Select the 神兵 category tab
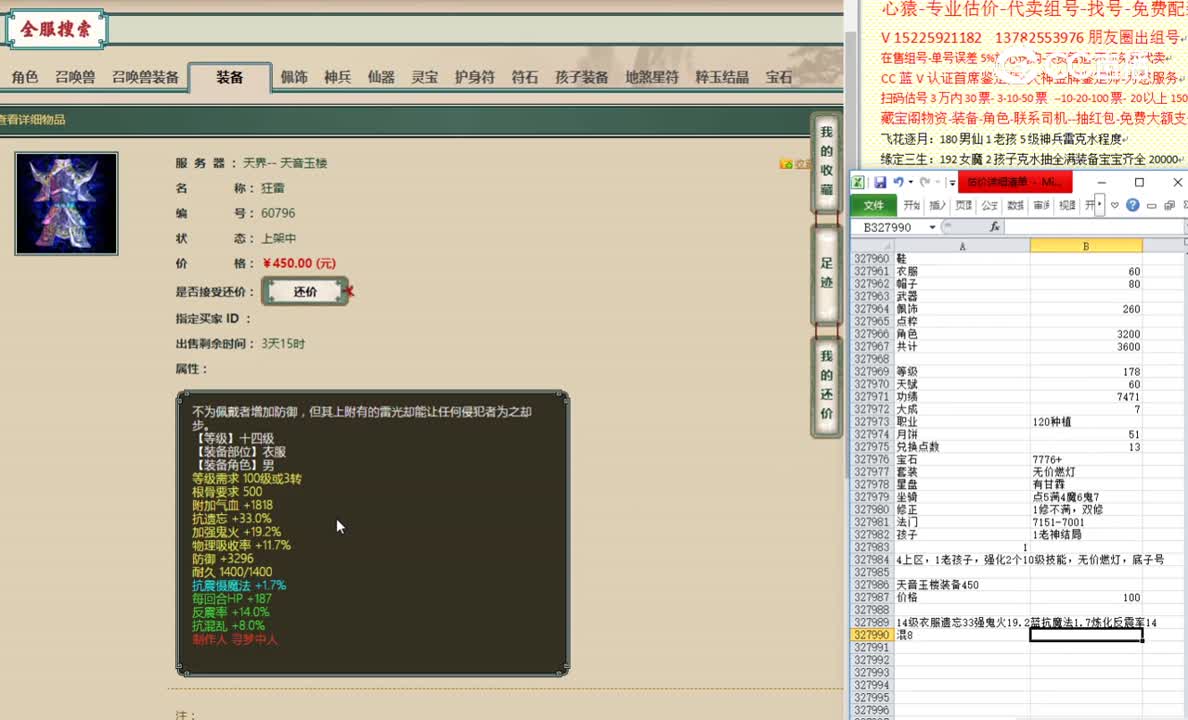1188x720 pixels. tap(337, 77)
